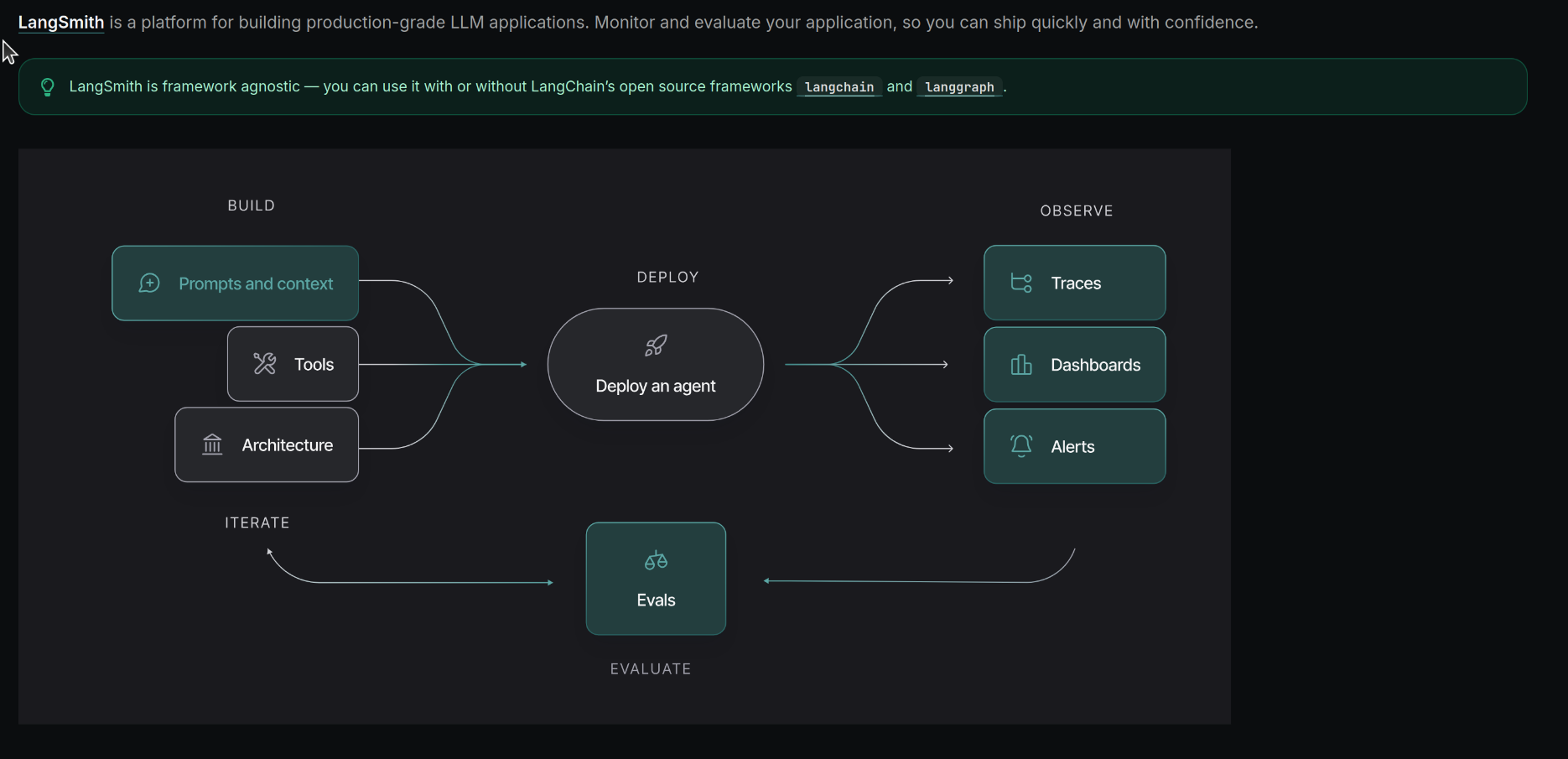Click the rocket icon inside Deploy an agent
The image size is (1568, 759).
point(656,345)
